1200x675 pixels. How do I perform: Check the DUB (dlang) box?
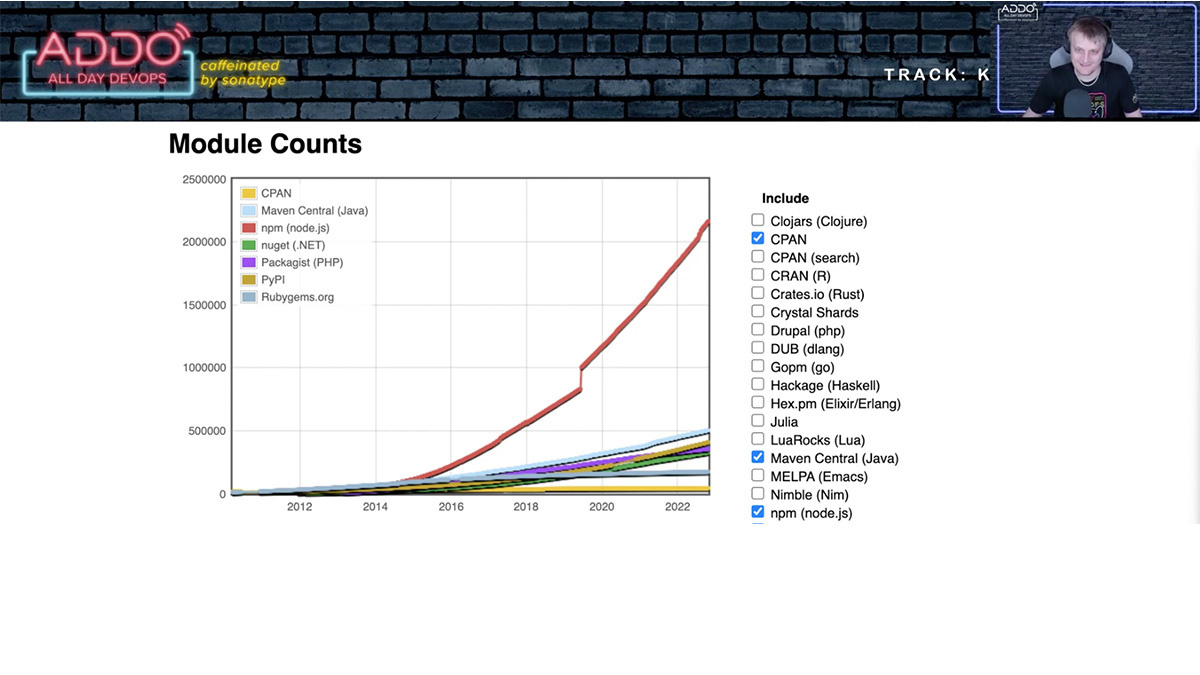758,348
